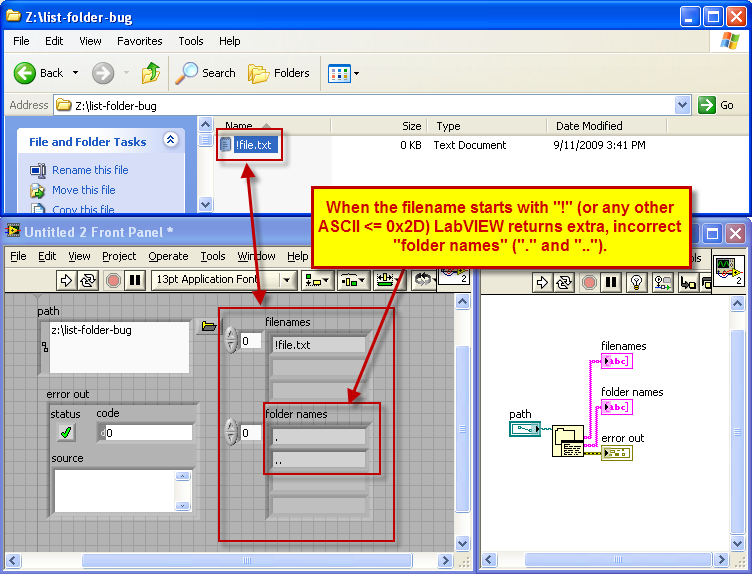Click the folder names array index stepper
This screenshot has height=574, width=752.
(x=231, y=432)
